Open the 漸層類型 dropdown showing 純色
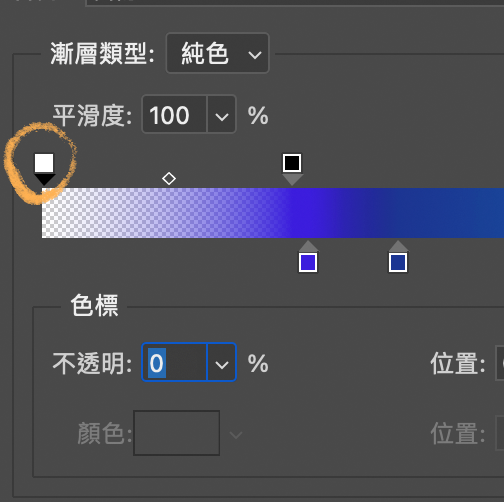Viewport: 504px width, 502px height. 217,53
